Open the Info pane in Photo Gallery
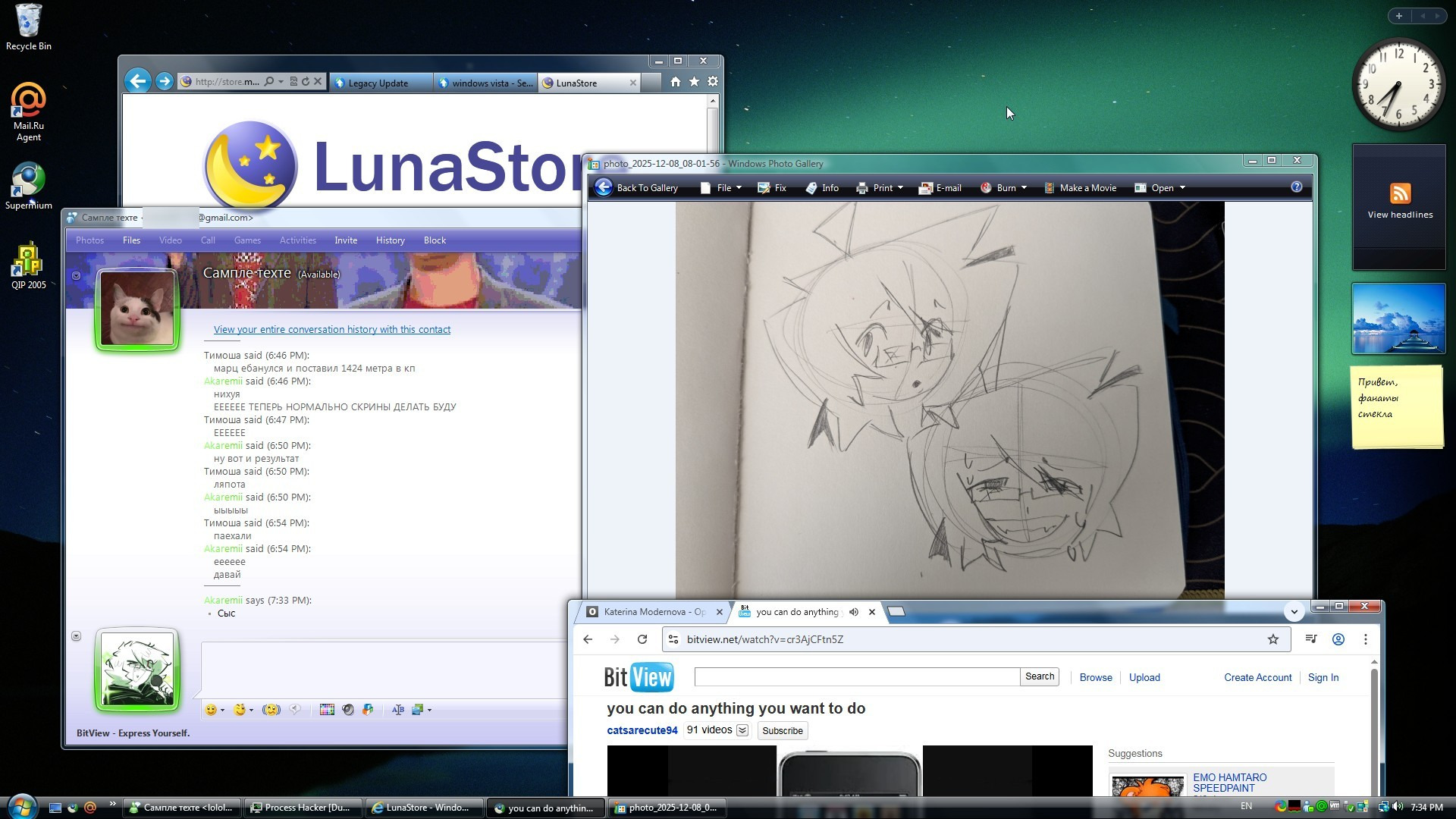 point(811,188)
